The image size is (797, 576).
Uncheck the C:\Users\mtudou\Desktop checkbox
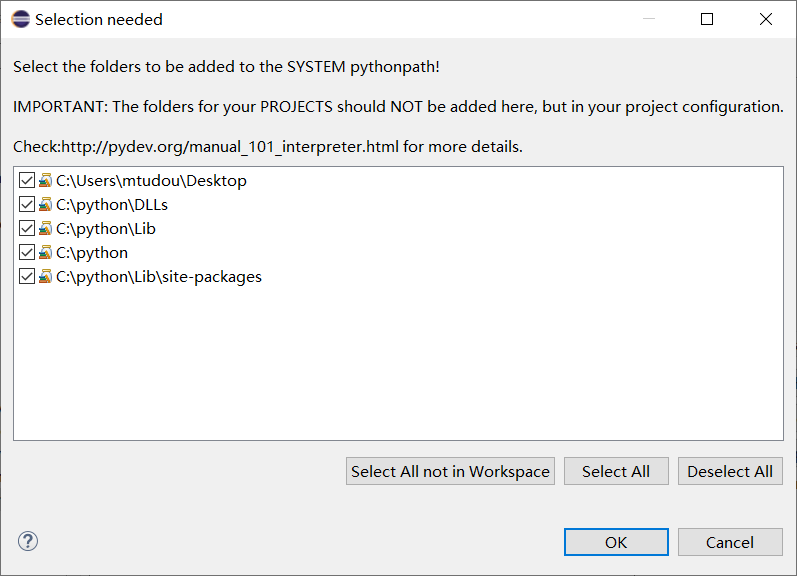pos(27,181)
